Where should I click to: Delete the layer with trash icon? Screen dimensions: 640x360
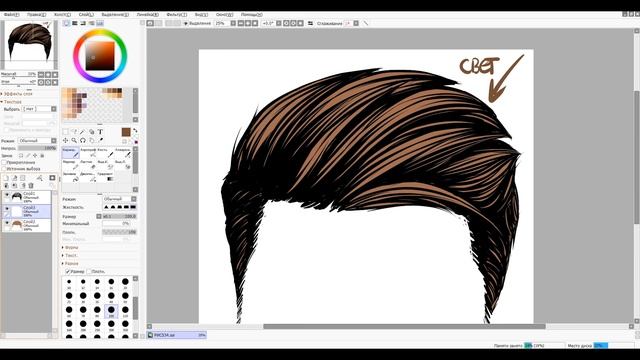(x=31, y=186)
